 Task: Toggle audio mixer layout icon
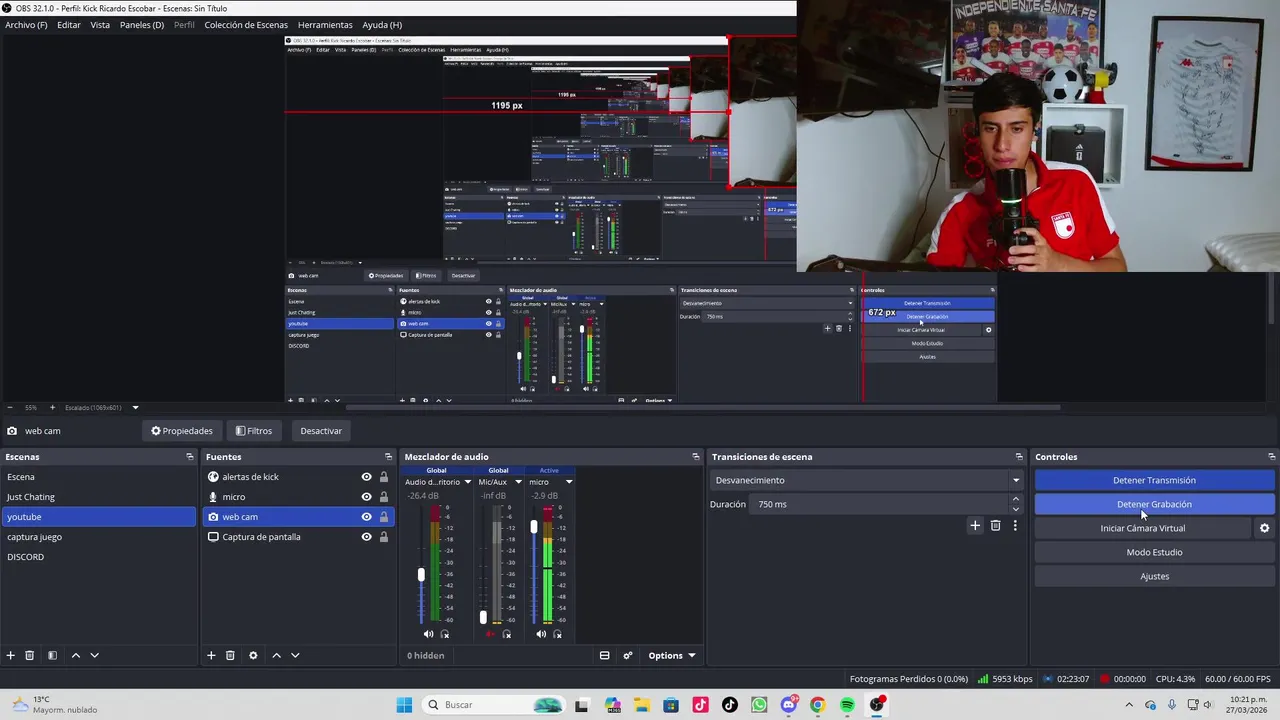[604, 655]
